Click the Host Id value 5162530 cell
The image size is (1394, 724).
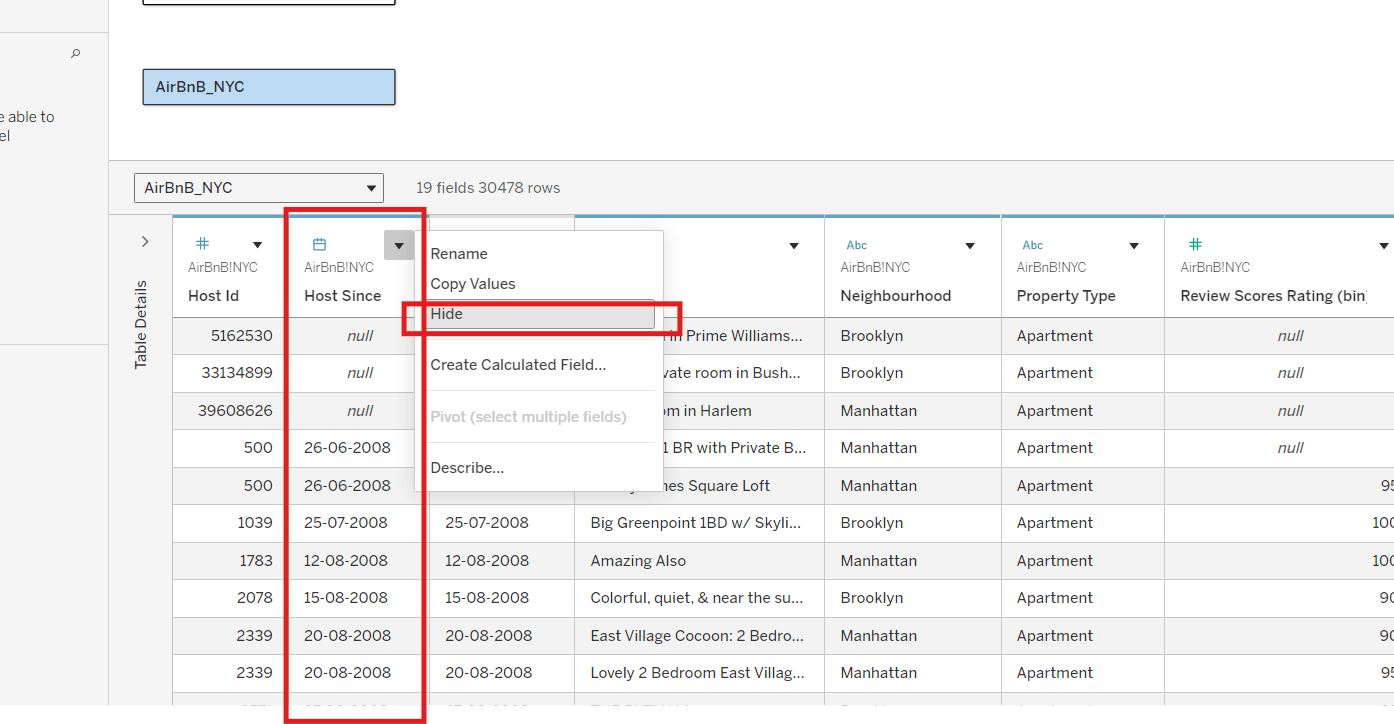(x=241, y=336)
